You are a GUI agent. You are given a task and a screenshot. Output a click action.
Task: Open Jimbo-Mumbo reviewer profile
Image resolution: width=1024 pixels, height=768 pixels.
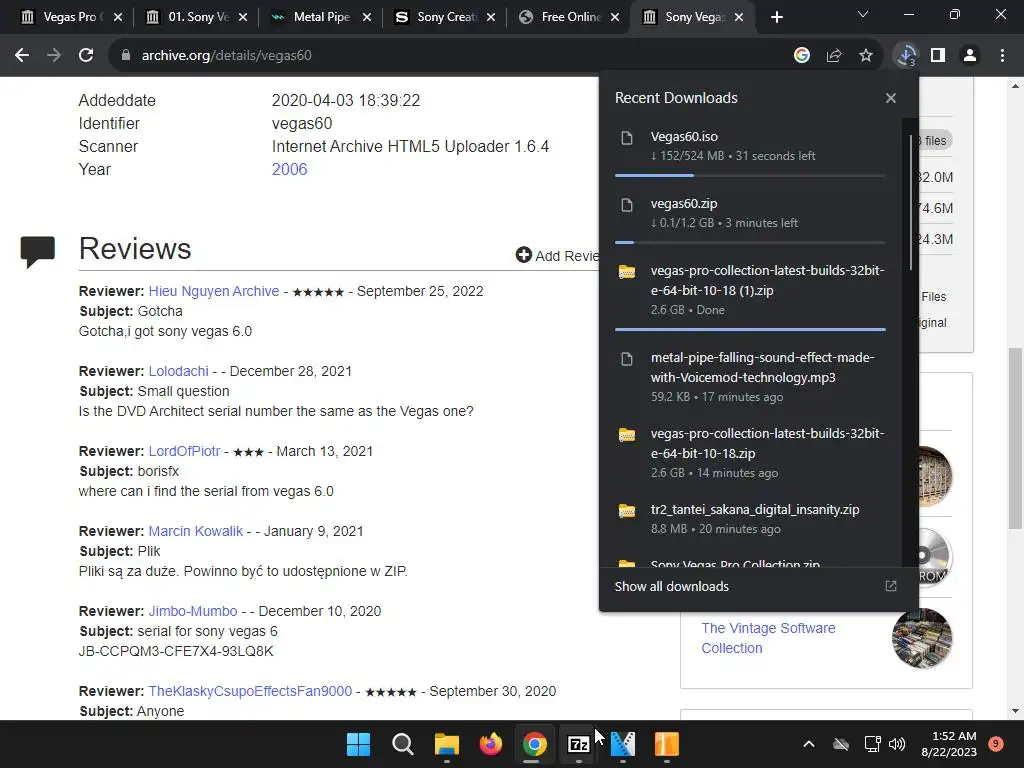pyautogui.click(x=193, y=611)
